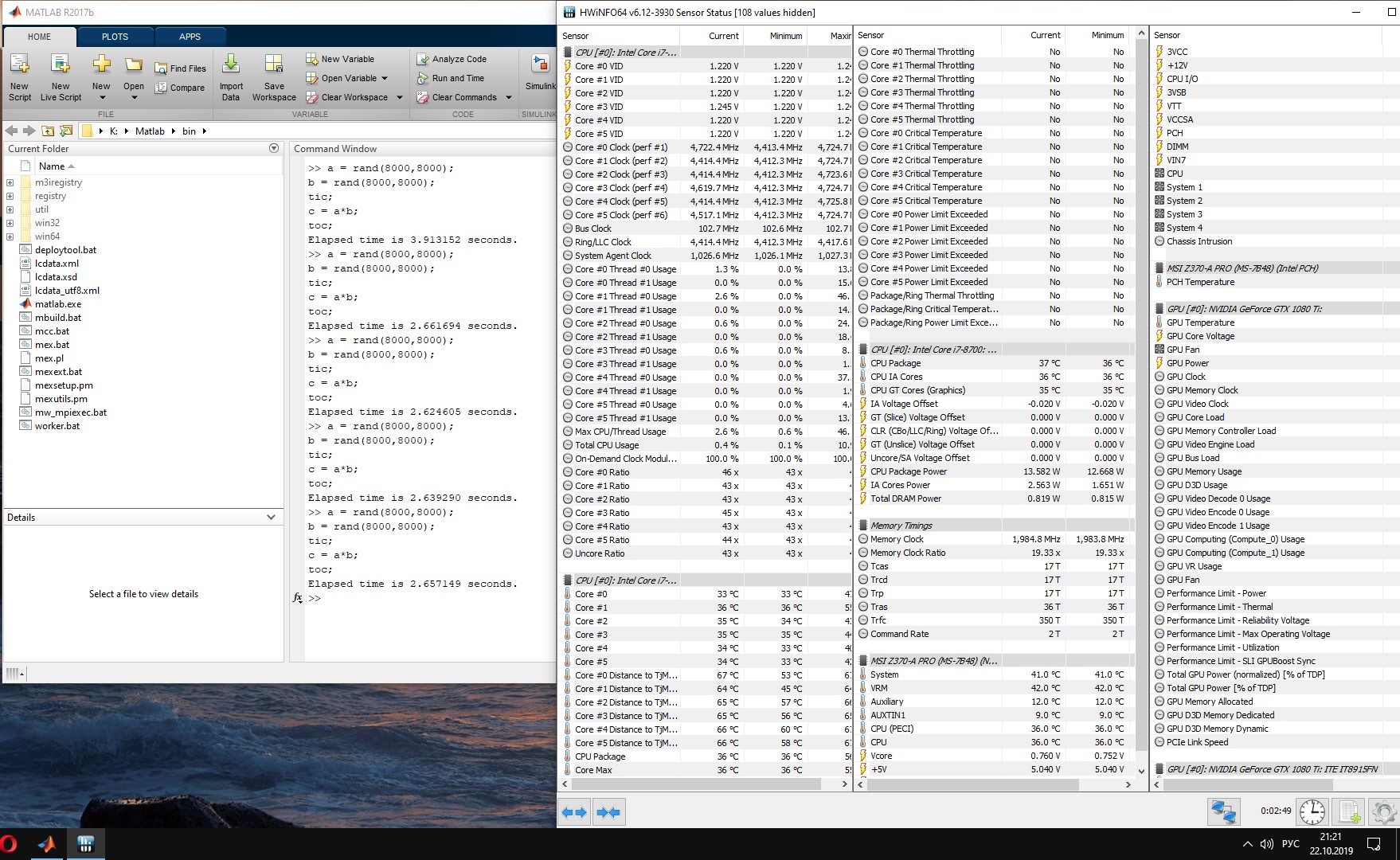Click Save Workspace in the toolstrip
This screenshot has height=860, width=1400.
274,76
